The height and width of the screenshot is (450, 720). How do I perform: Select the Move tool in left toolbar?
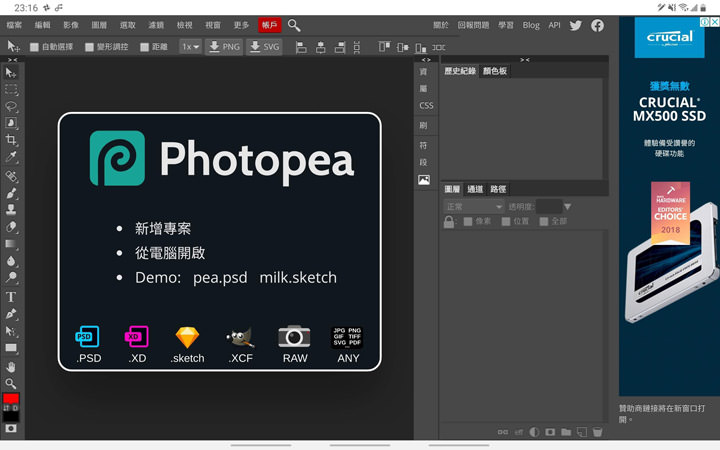click(11, 73)
